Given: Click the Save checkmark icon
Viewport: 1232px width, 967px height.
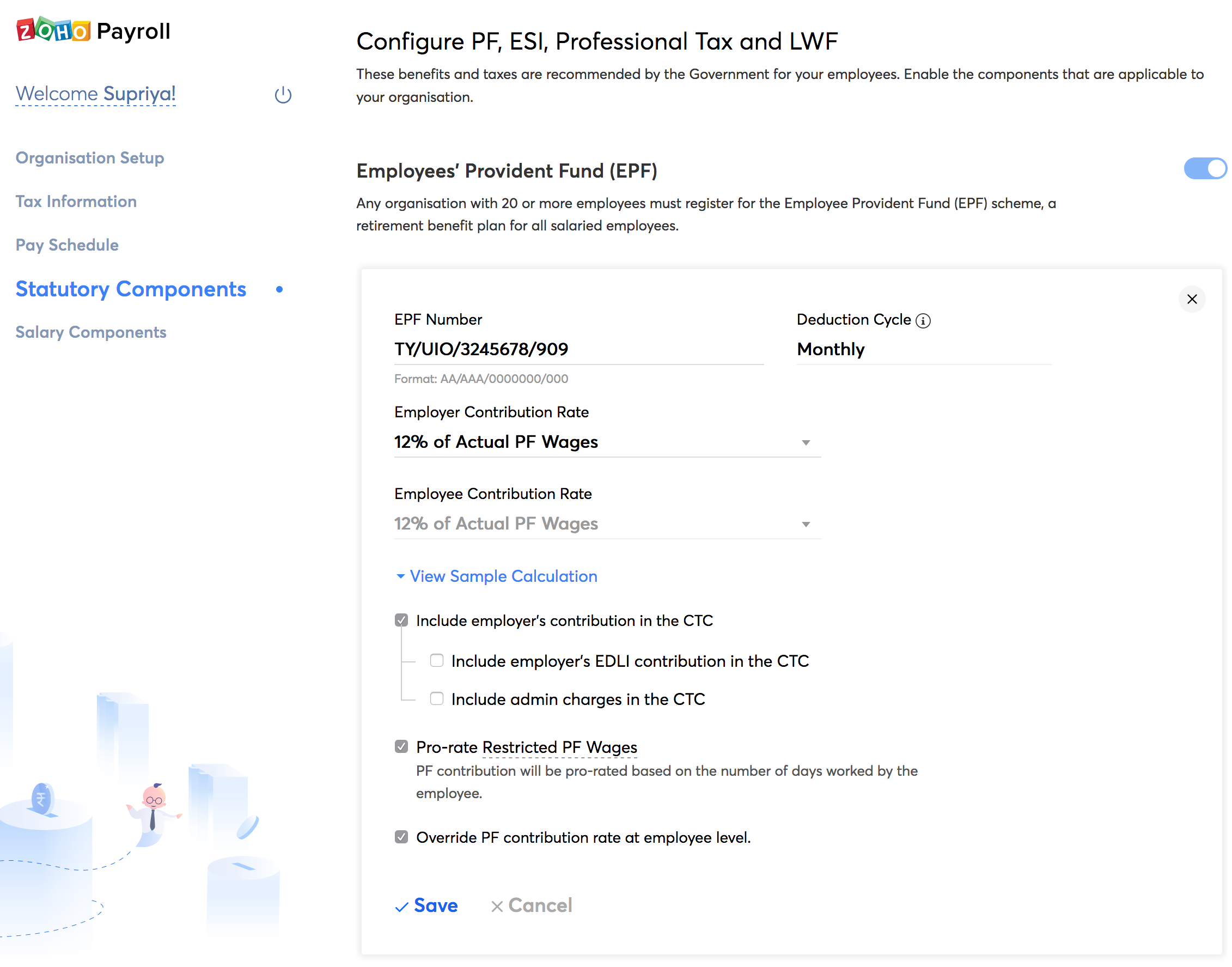Looking at the screenshot, I should tap(401, 907).
